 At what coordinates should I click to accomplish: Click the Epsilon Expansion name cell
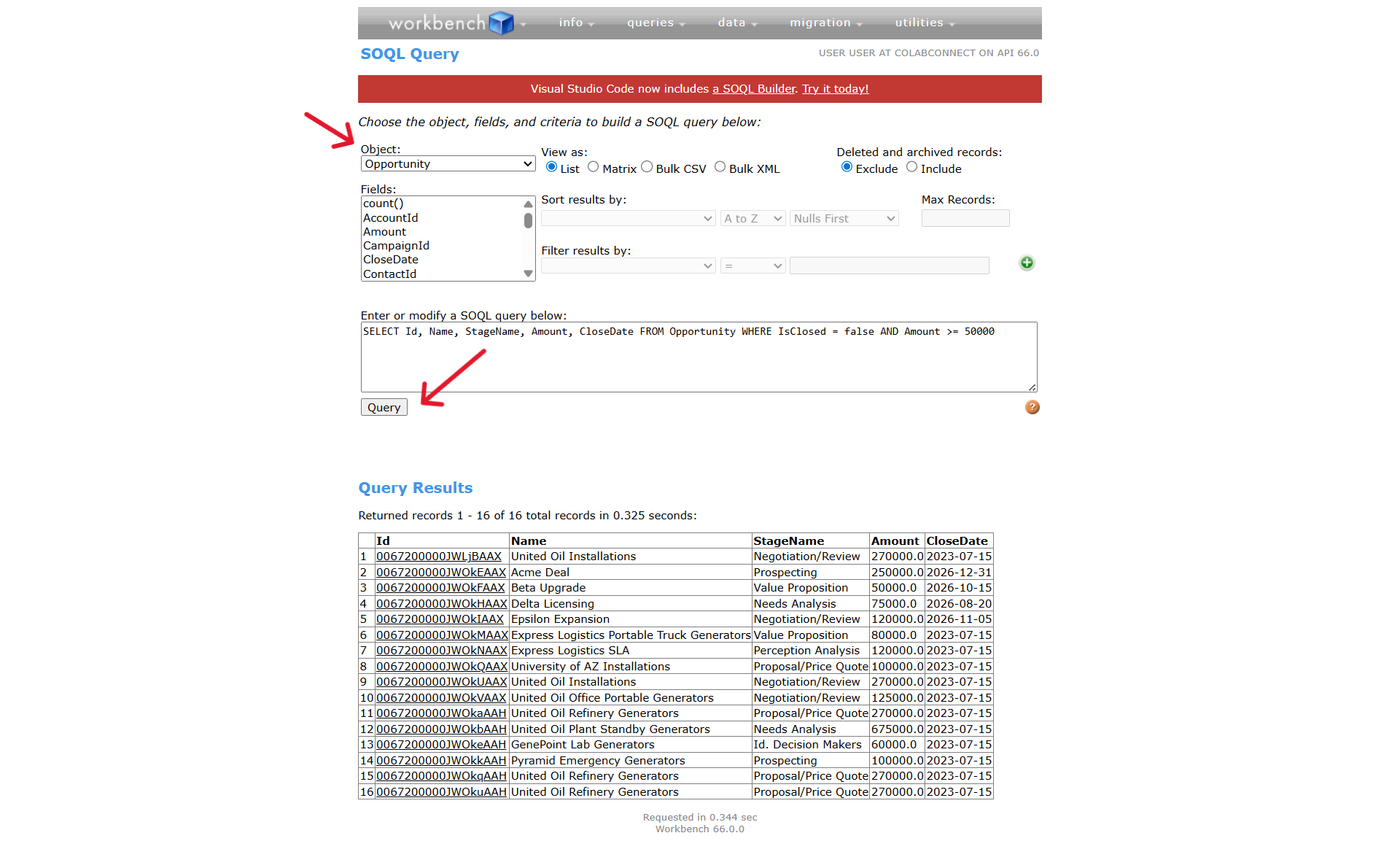[631, 619]
